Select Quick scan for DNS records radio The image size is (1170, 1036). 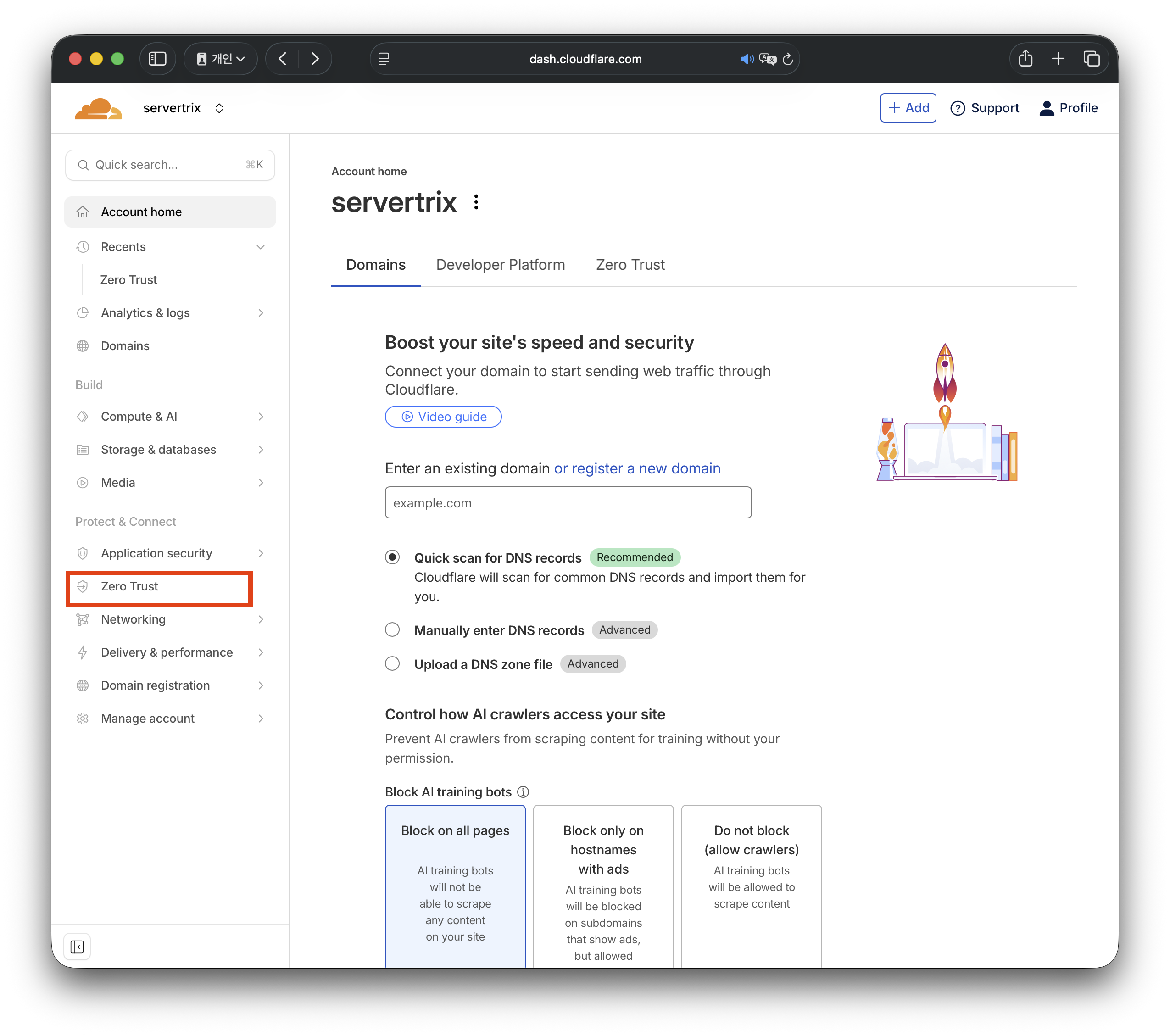[x=392, y=557]
